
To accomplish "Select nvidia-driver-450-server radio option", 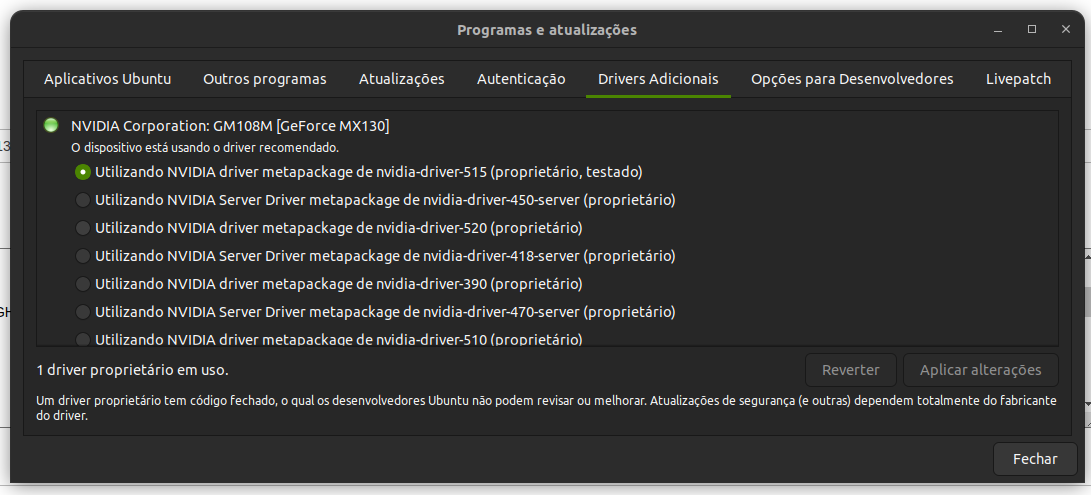I will (83, 200).
